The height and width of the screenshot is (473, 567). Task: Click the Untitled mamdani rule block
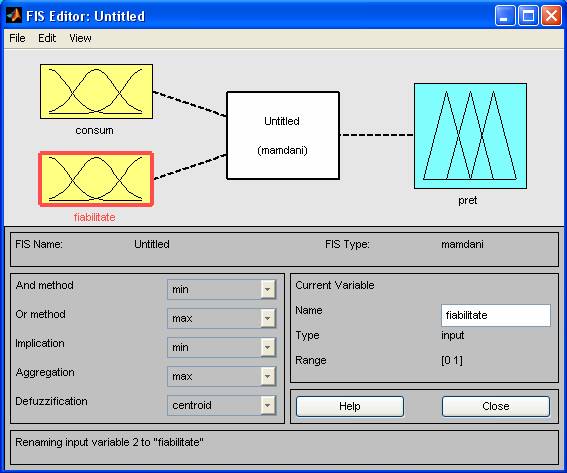point(283,135)
